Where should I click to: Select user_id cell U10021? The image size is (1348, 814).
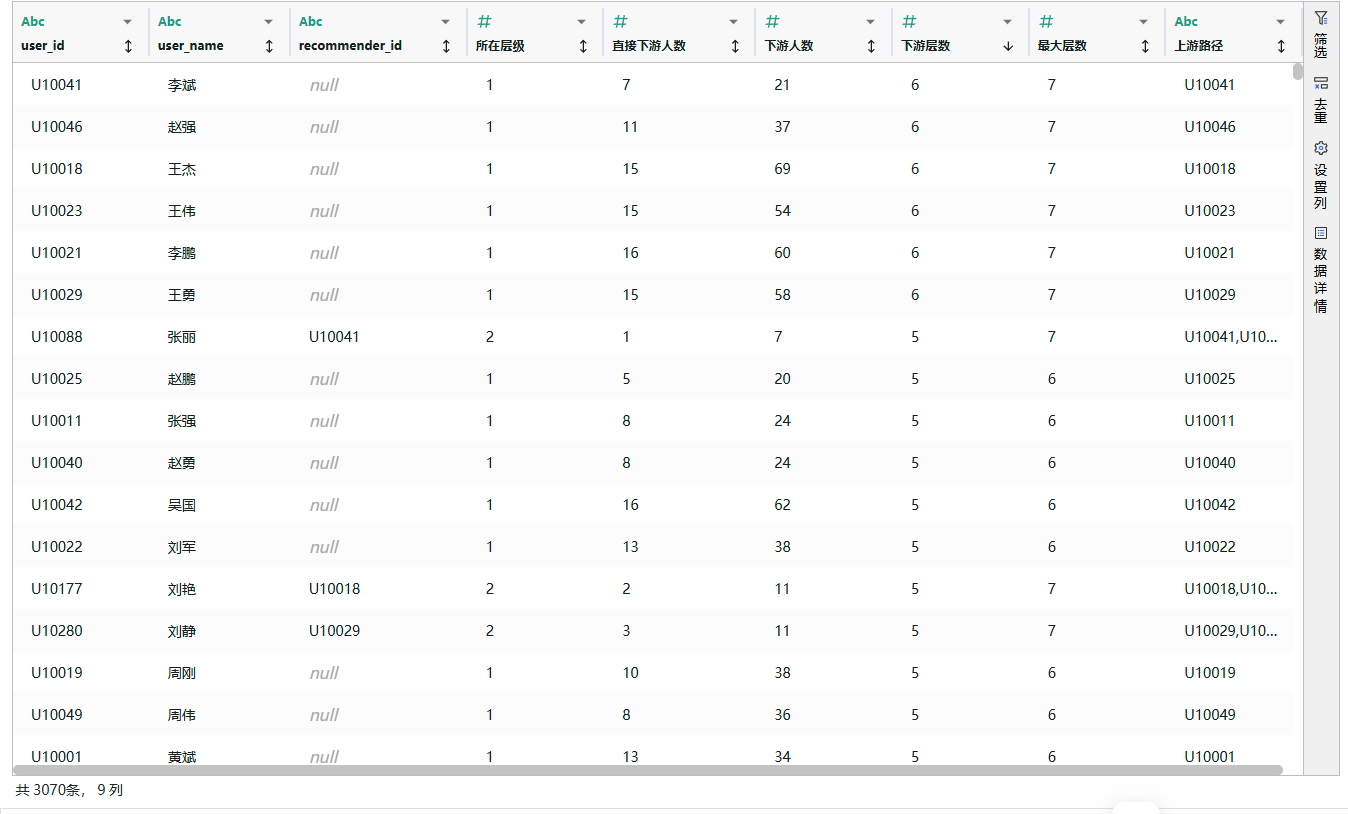click(x=56, y=253)
